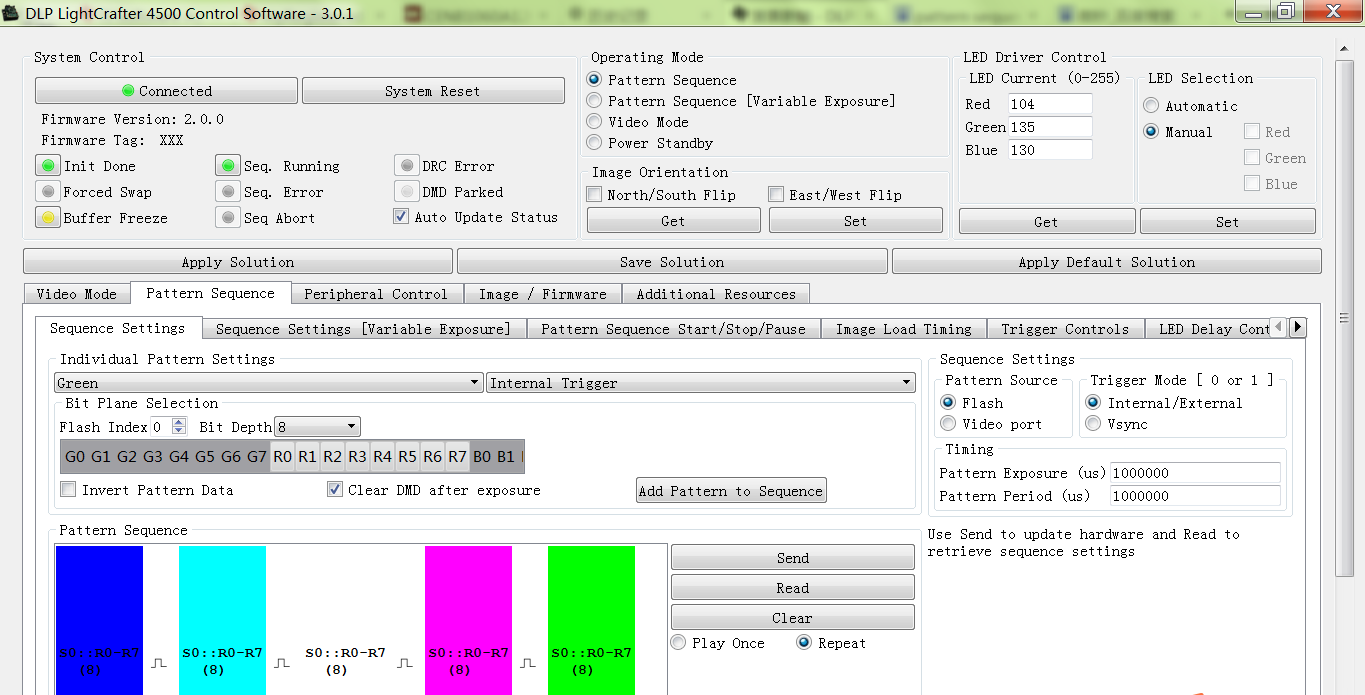The image size is (1365, 695).
Task: Click the Clear sequence button
Action: 793,618
